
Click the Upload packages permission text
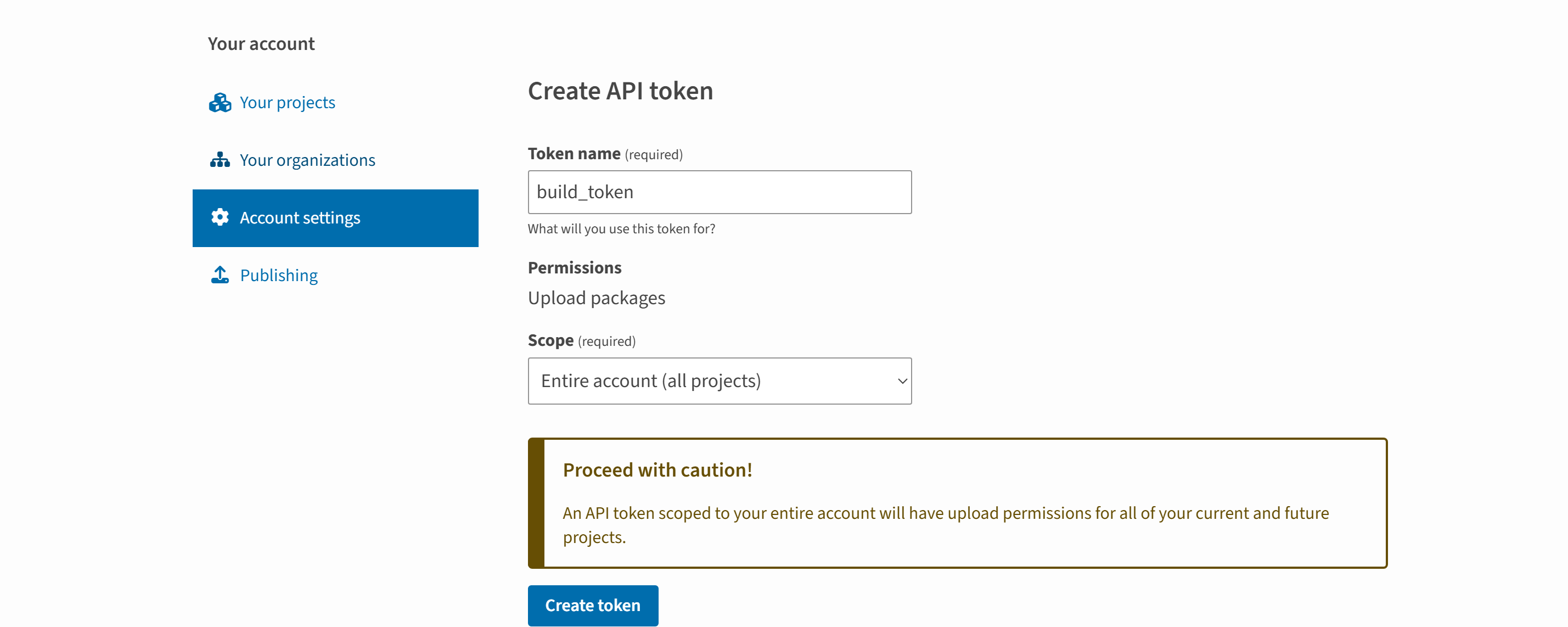597,298
